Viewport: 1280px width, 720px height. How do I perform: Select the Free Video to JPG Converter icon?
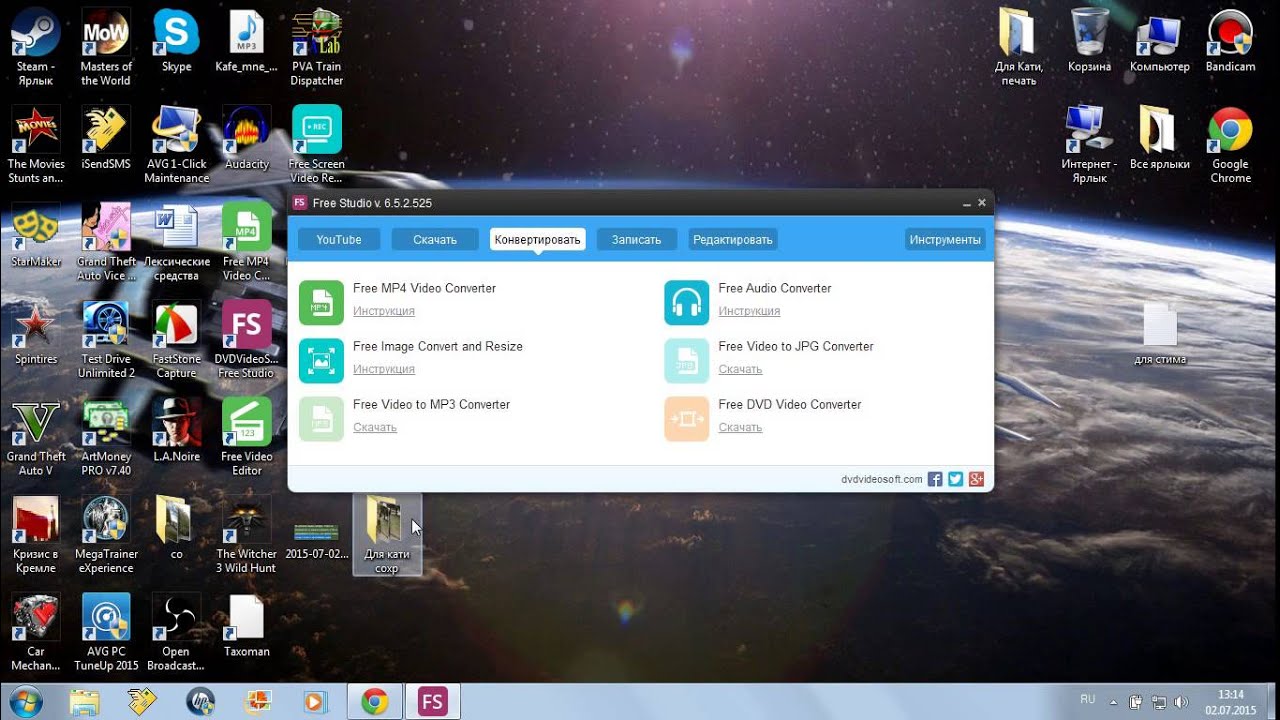tap(686, 361)
